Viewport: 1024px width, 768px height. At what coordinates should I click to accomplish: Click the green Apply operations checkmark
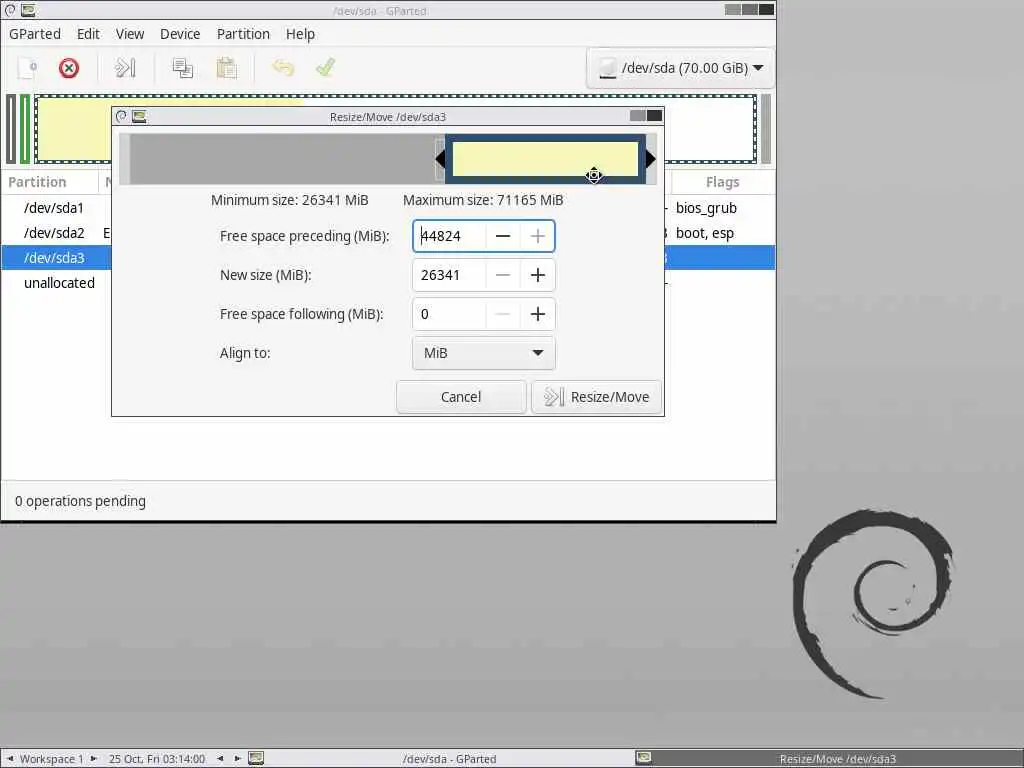pyautogui.click(x=325, y=68)
